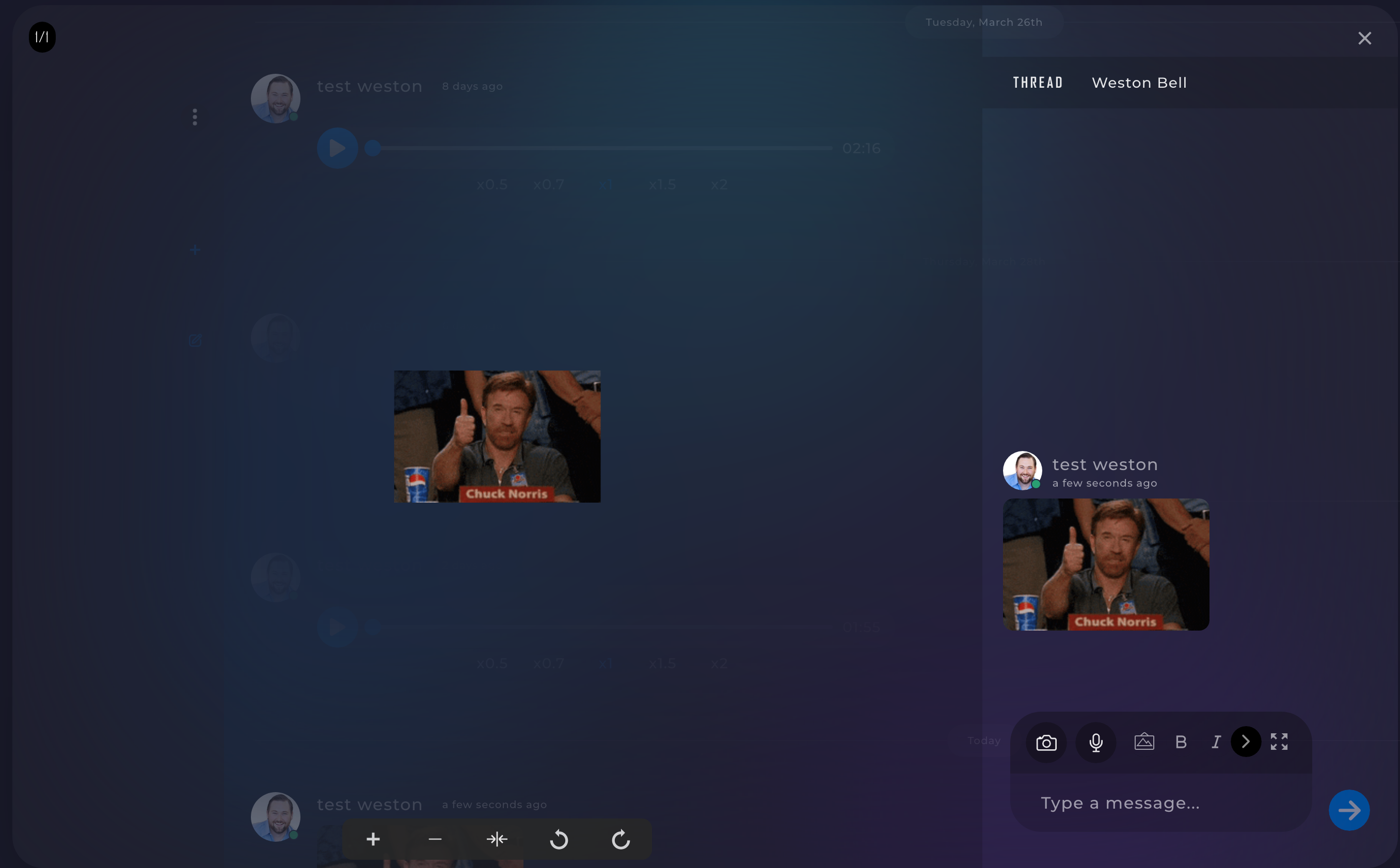
Task: Focus the Type a message field
Action: [x=1160, y=803]
